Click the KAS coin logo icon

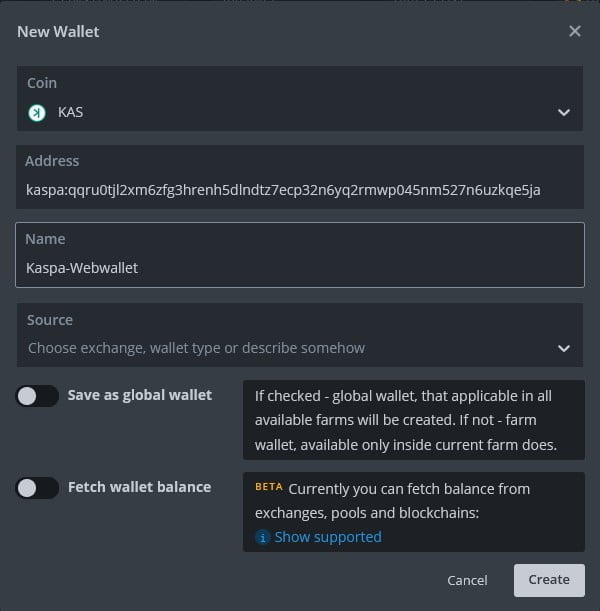[36, 113]
